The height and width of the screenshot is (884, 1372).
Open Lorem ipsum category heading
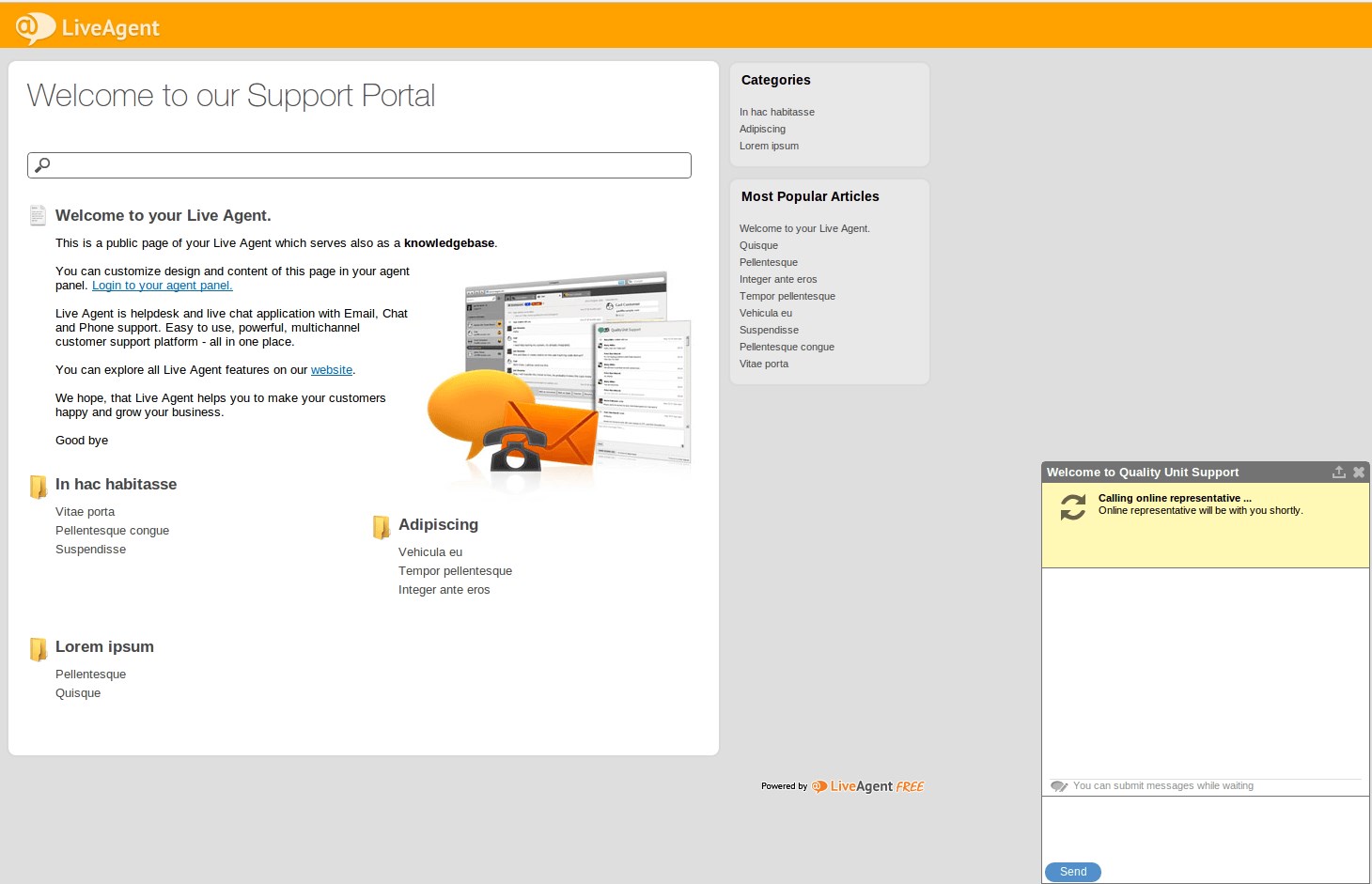click(105, 646)
